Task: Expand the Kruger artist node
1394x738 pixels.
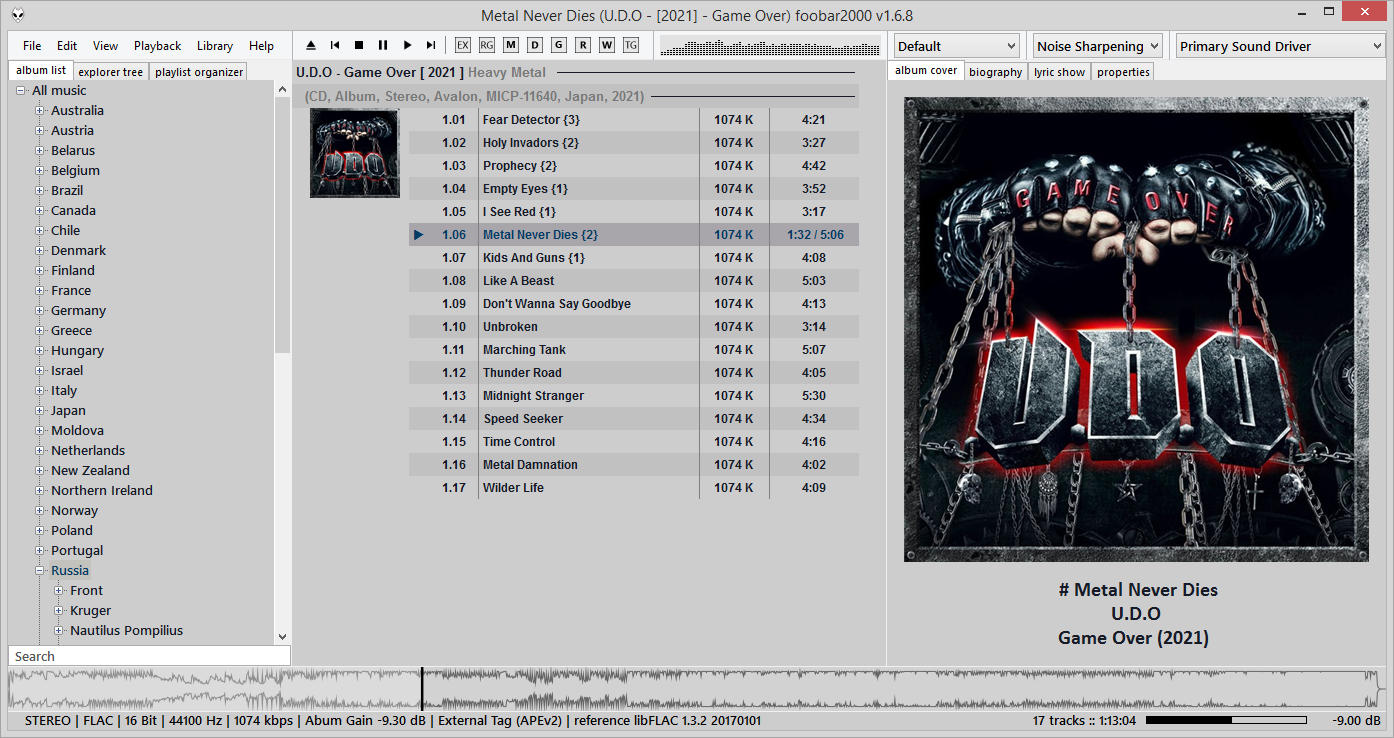Action: pos(59,611)
